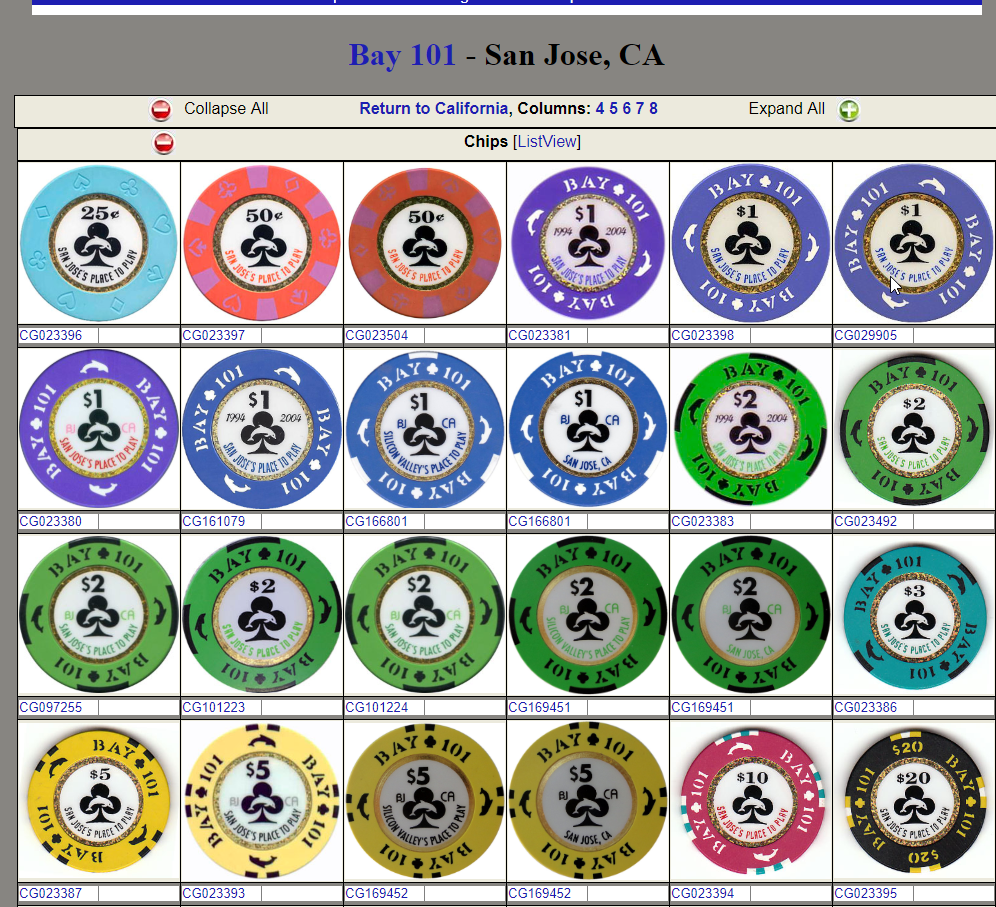Open the CG023504 catalog link

click(376, 335)
